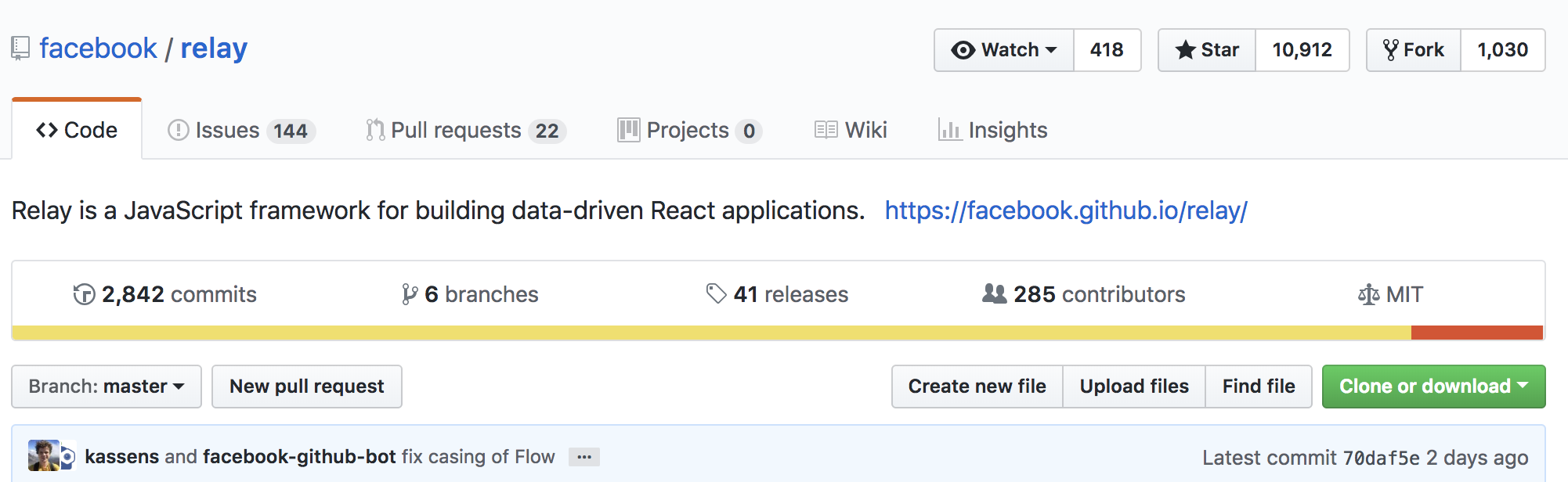The width and height of the screenshot is (1568, 482).
Task: Click Upload files
Action: (x=1134, y=387)
